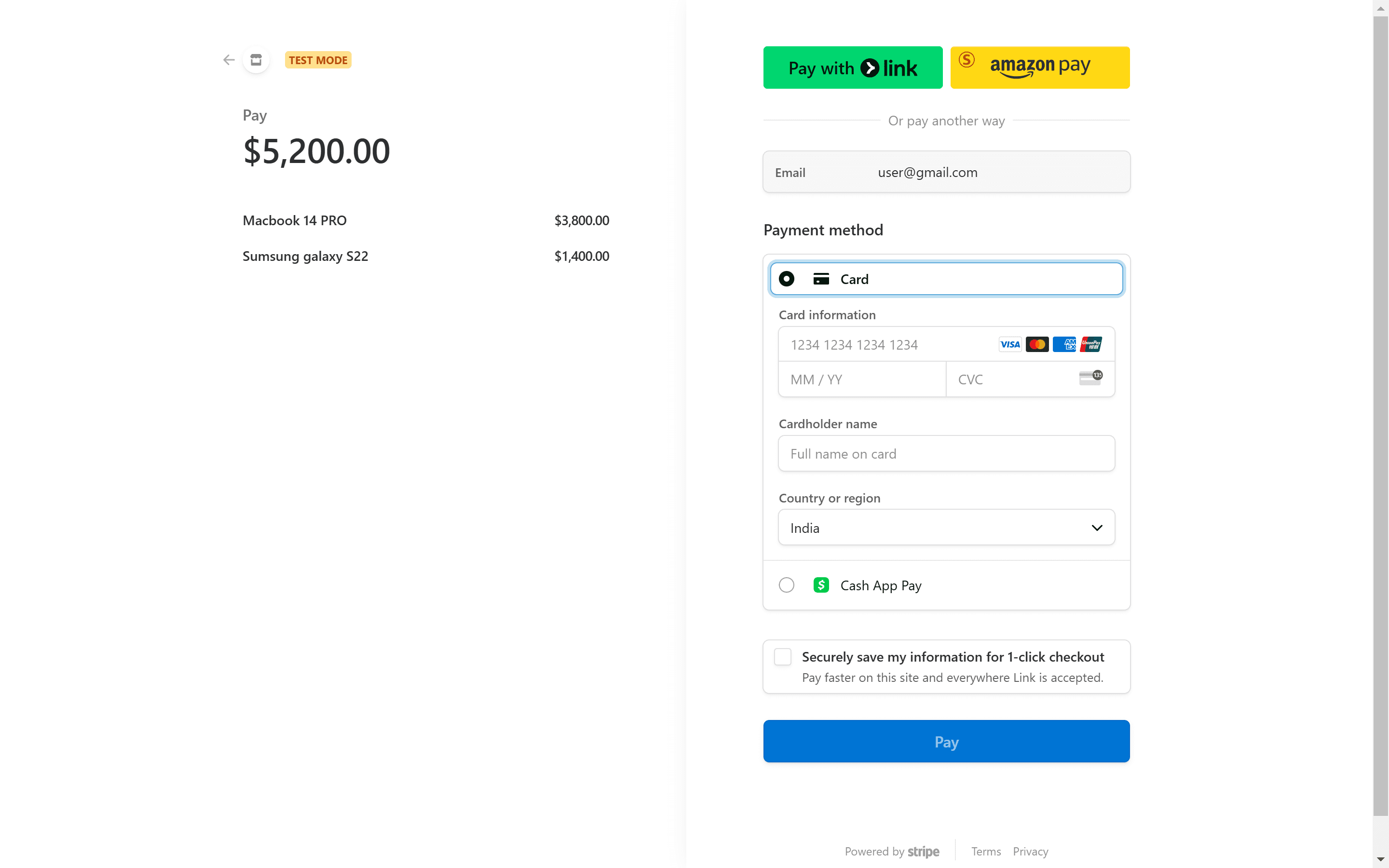Focus the Full name on card field

(946, 453)
